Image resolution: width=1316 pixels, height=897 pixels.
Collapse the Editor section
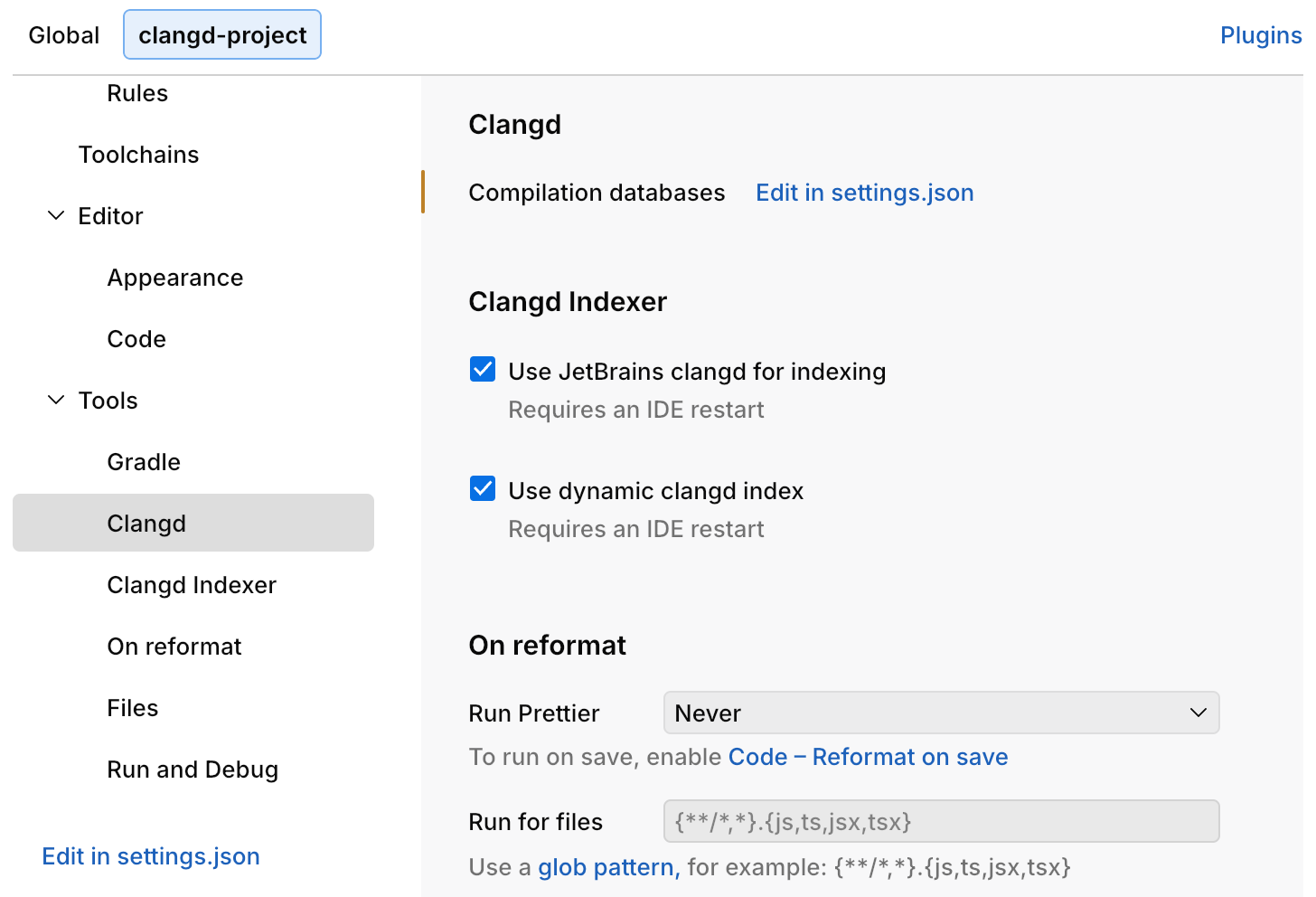coord(56,215)
